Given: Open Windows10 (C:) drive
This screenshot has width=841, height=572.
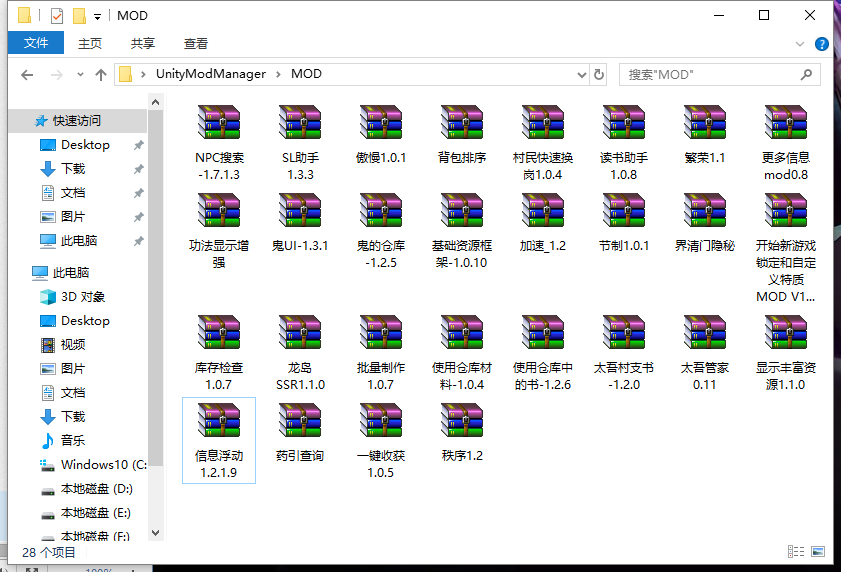Looking at the screenshot, I should 103,465.
